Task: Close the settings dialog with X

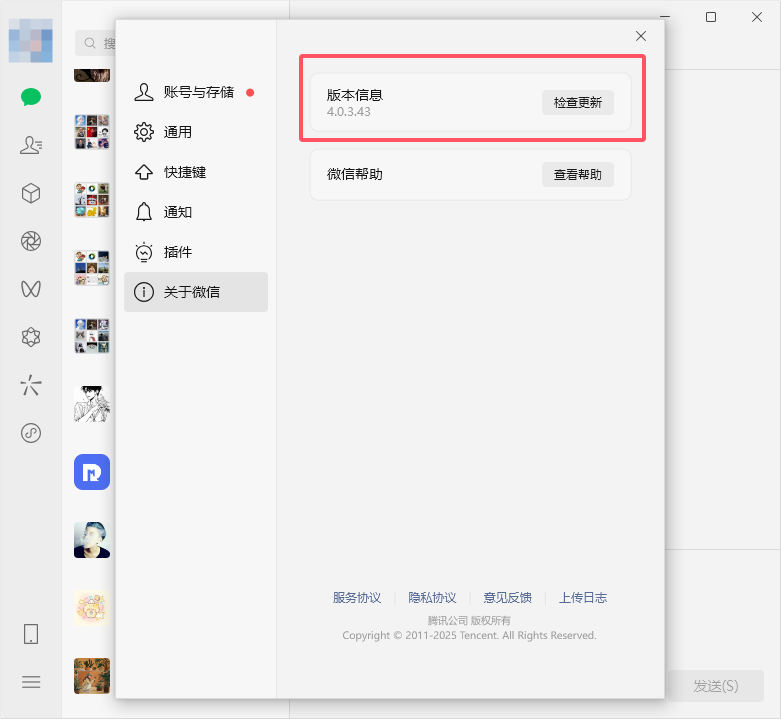Action: pyautogui.click(x=641, y=36)
